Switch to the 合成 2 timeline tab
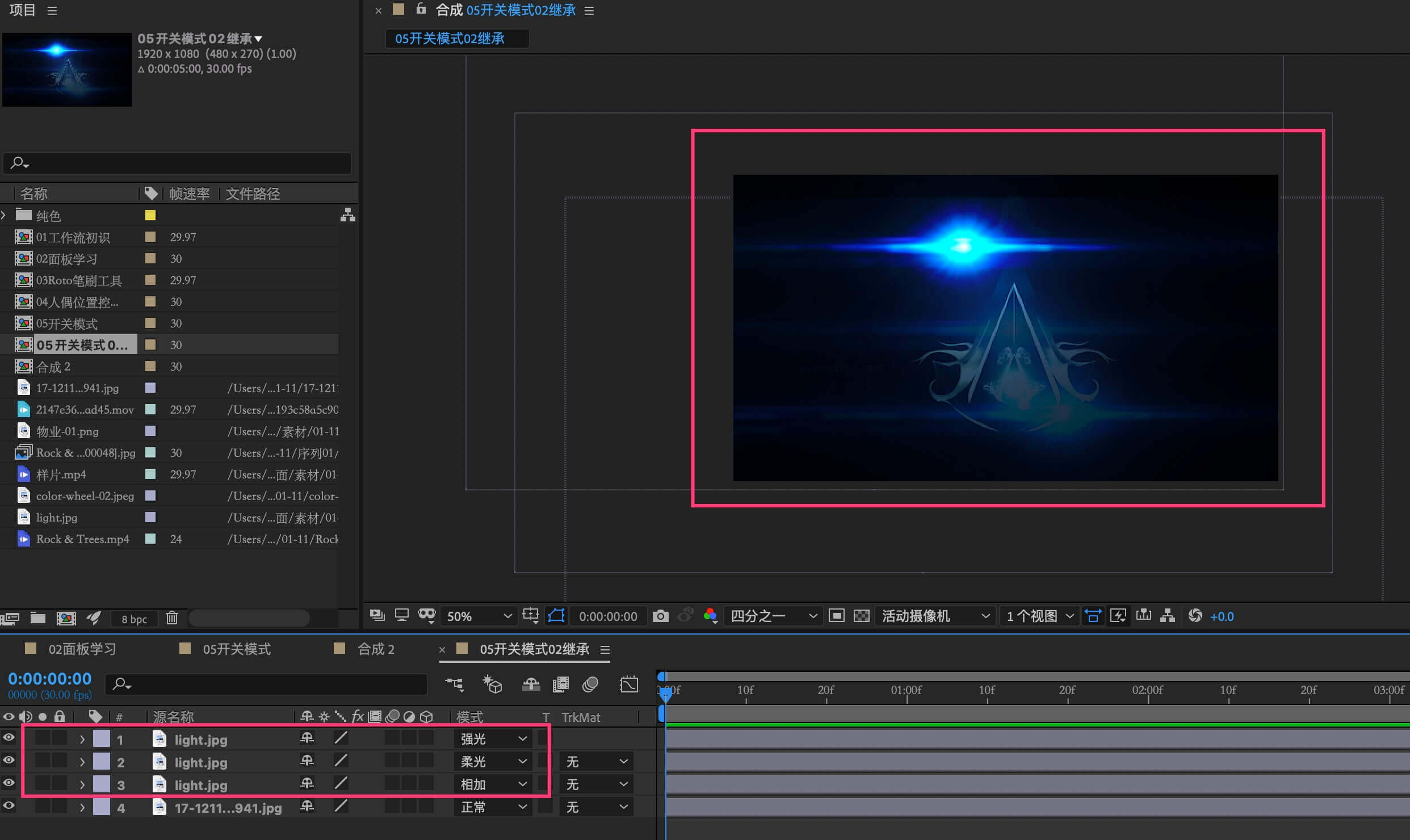 click(x=376, y=649)
